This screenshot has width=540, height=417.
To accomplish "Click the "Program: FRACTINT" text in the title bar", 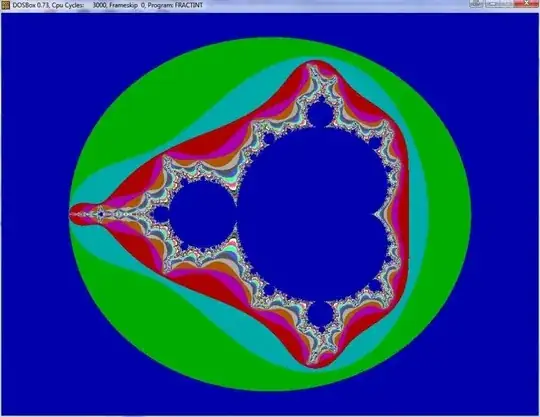I will point(175,5).
